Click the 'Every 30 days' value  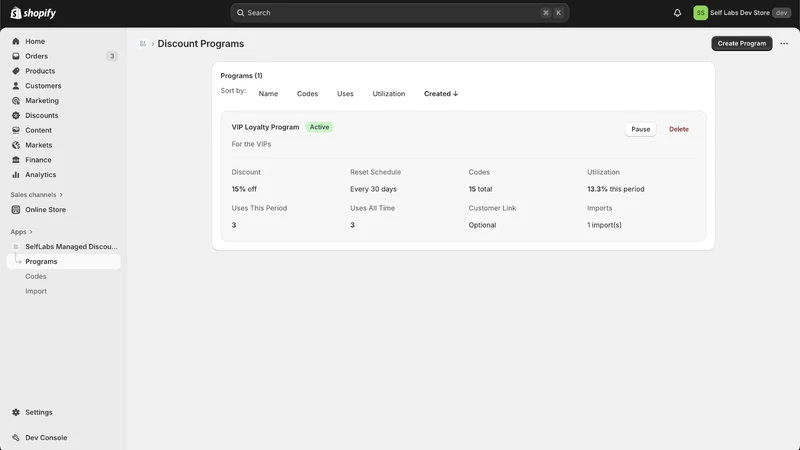[373, 189]
